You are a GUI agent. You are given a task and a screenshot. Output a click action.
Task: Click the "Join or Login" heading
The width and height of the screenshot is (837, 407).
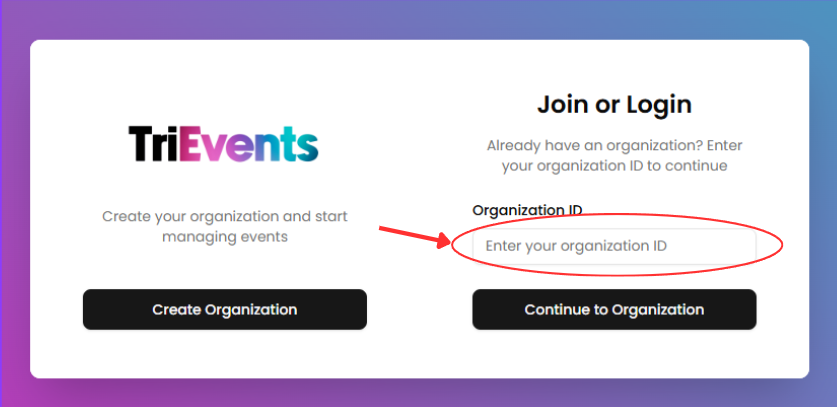[614, 104]
